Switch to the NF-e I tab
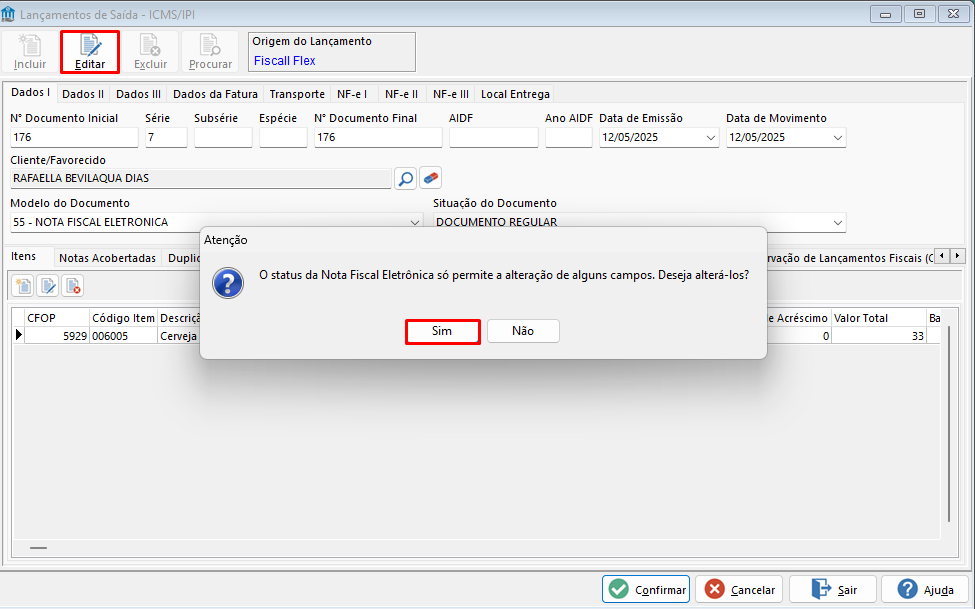Screen dimensions: 975x609 click(353, 94)
